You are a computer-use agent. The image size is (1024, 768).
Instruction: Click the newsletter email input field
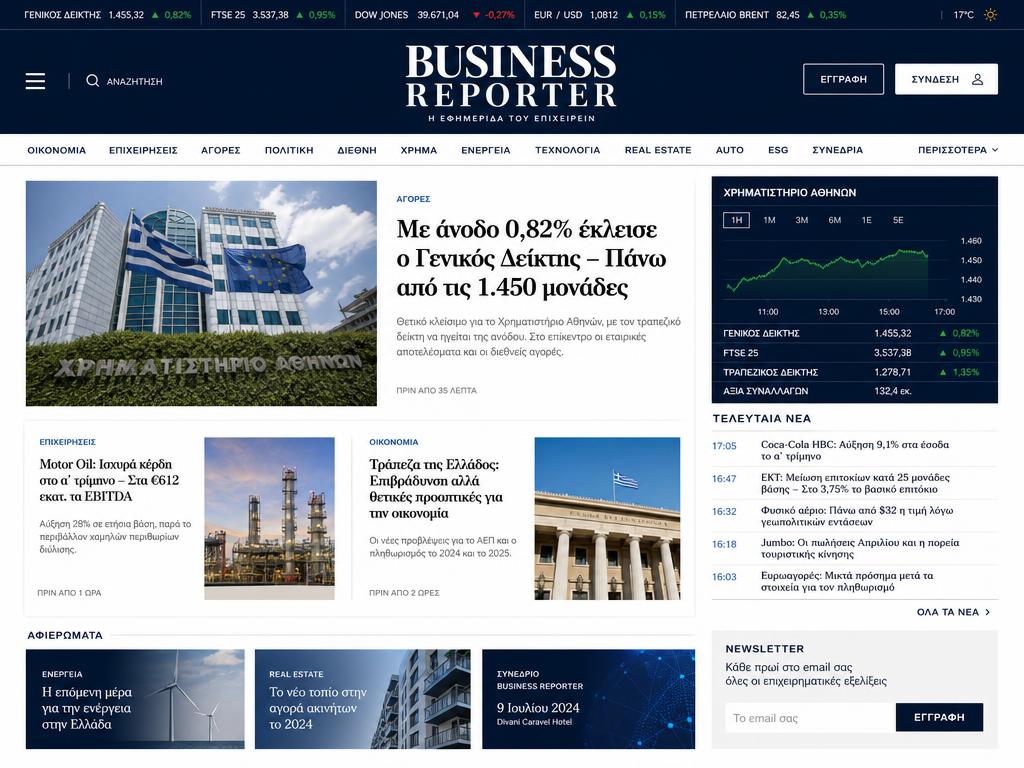(x=810, y=718)
